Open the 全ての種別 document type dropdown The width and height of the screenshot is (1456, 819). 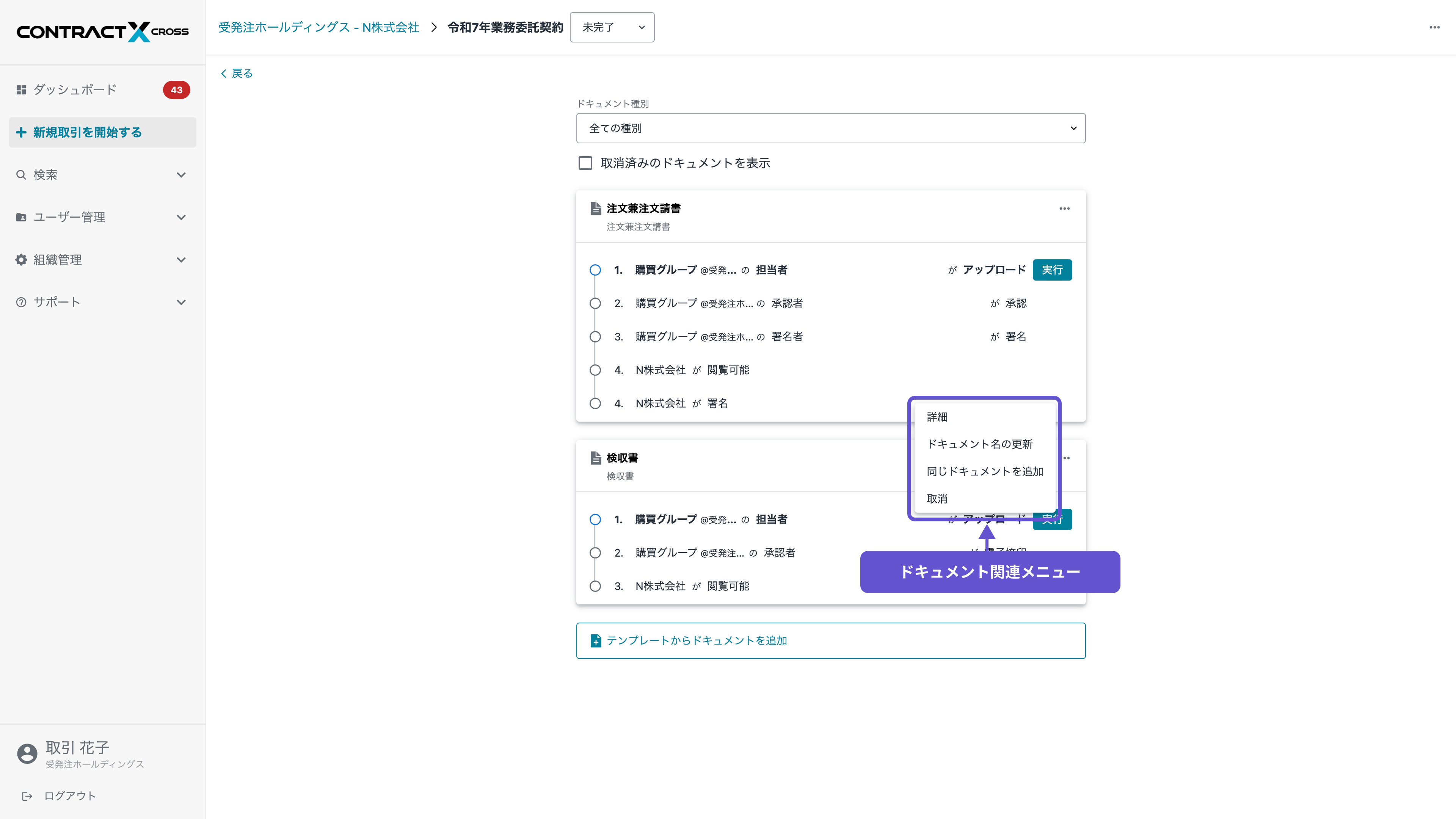[x=830, y=128]
